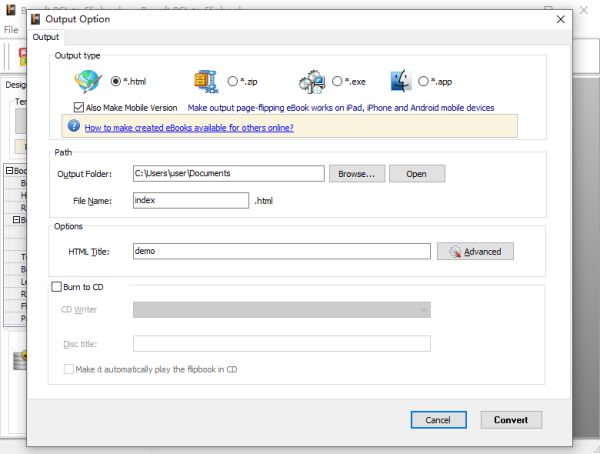
Task: Click the EXE gears output icon
Action: [x=312, y=82]
